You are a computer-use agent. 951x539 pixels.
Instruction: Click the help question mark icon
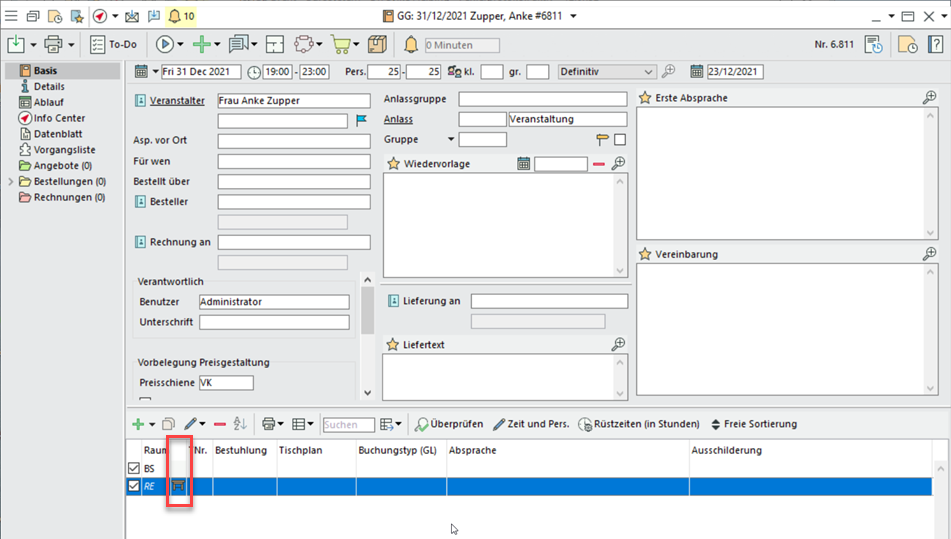pos(935,45)
